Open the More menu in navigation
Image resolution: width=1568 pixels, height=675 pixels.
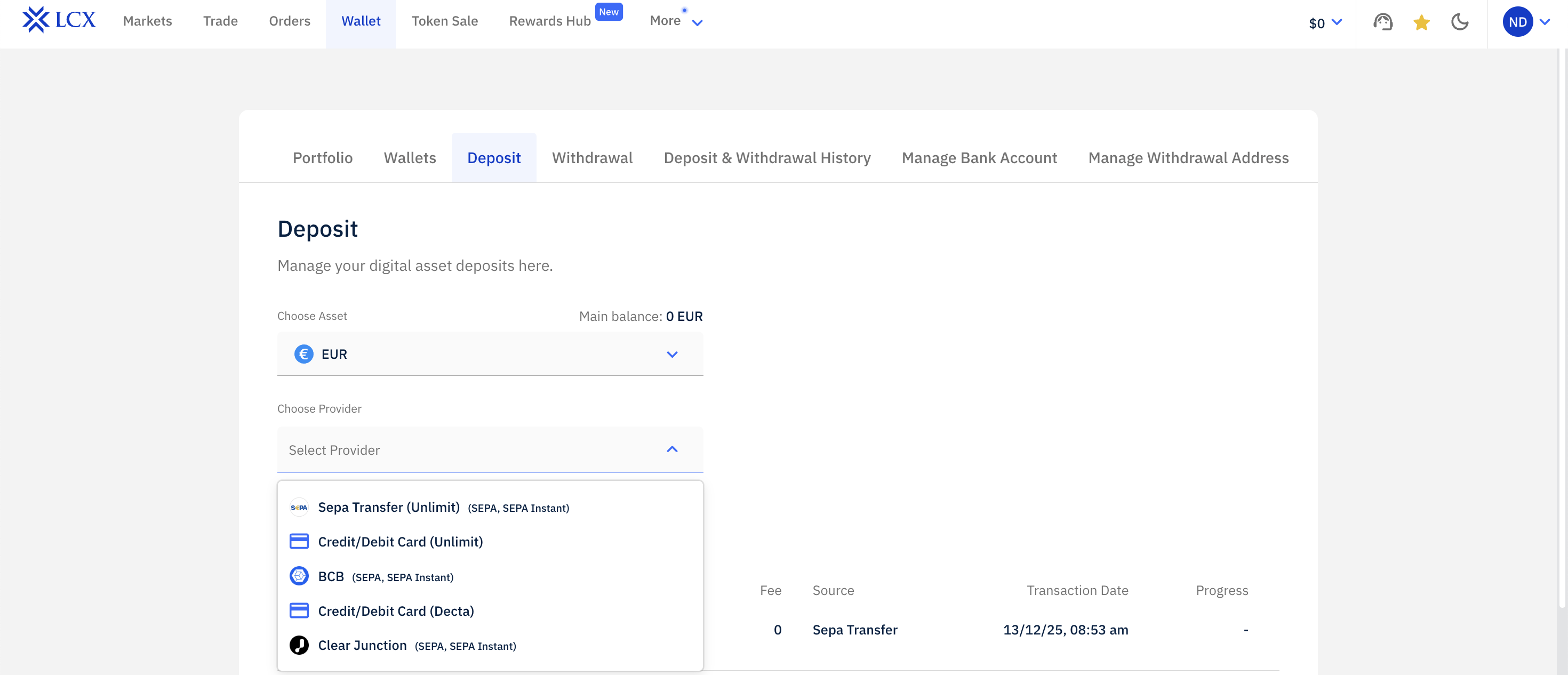point(675,21)
